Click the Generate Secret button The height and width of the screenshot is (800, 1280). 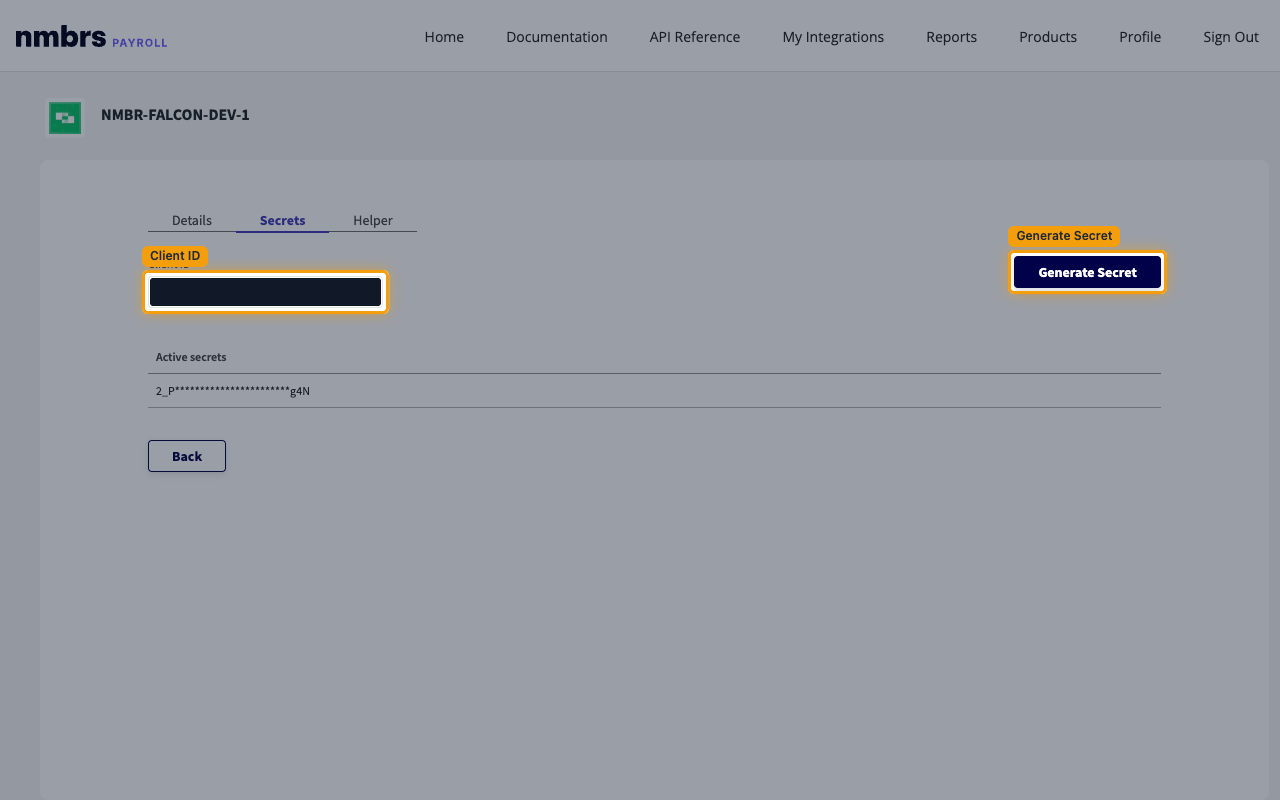coord(1088,272)
